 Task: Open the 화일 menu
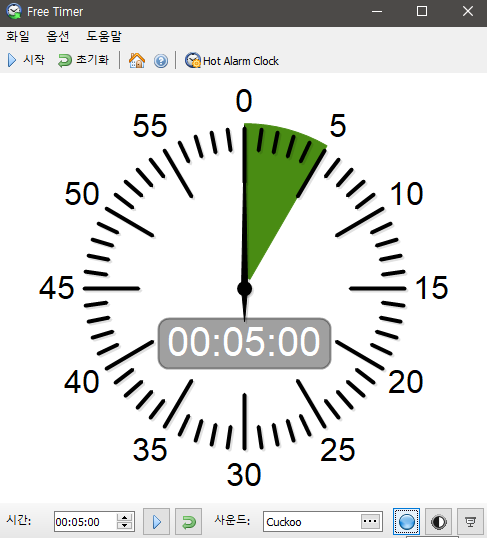pos(18,36)
